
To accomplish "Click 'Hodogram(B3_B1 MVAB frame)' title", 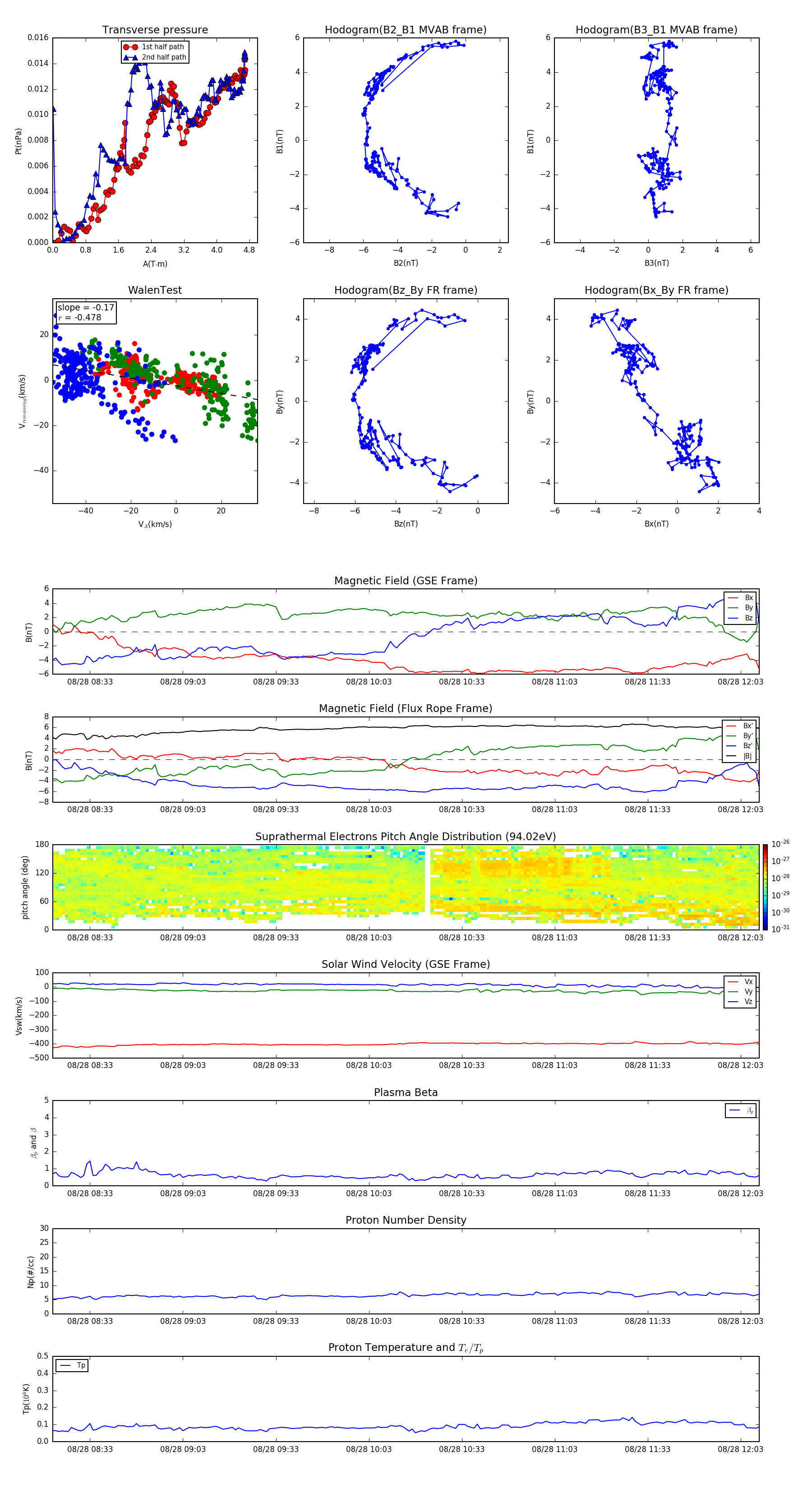I will click(656, 30).
